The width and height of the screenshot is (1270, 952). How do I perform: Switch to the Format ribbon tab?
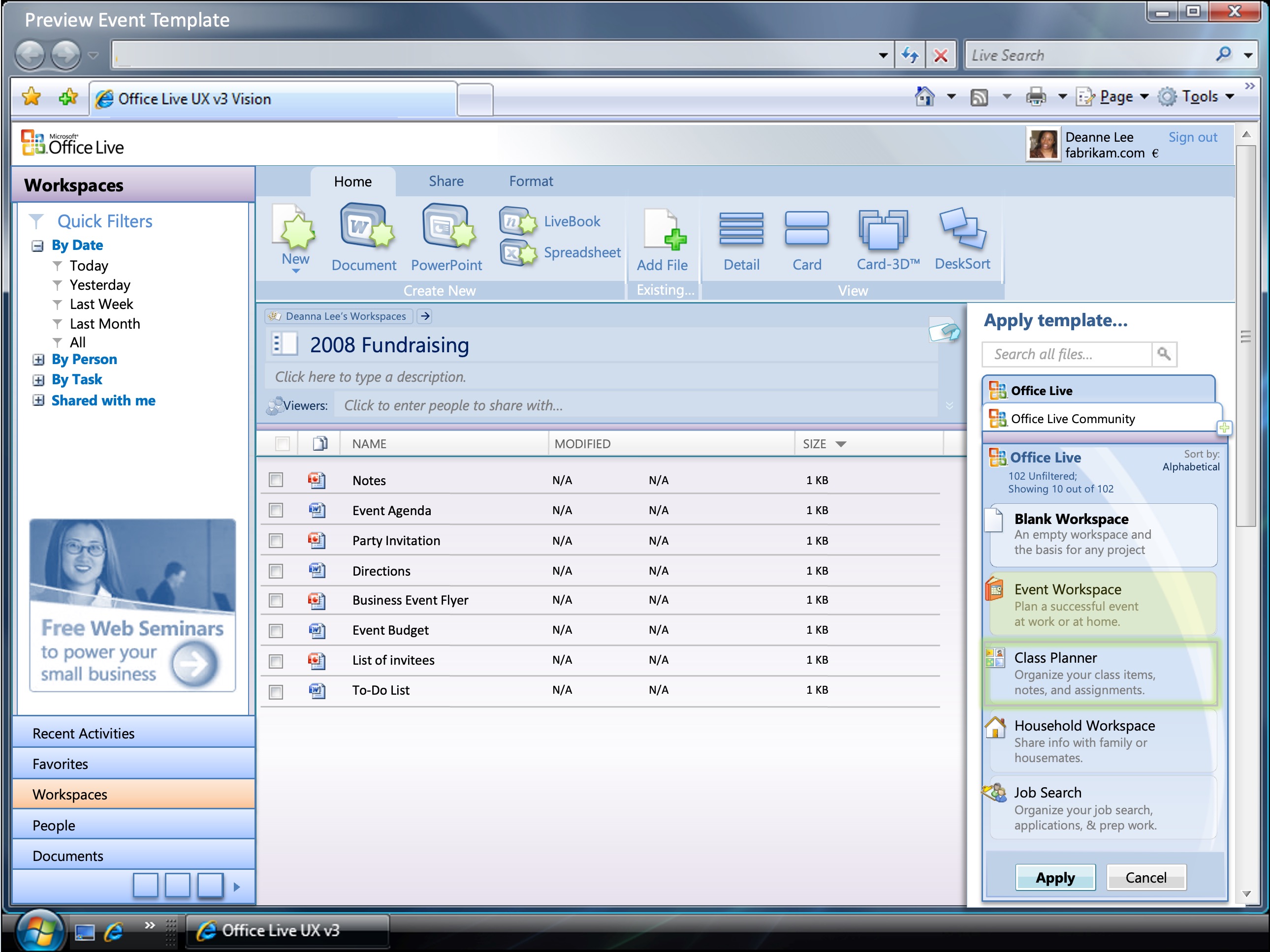(531, 182)
